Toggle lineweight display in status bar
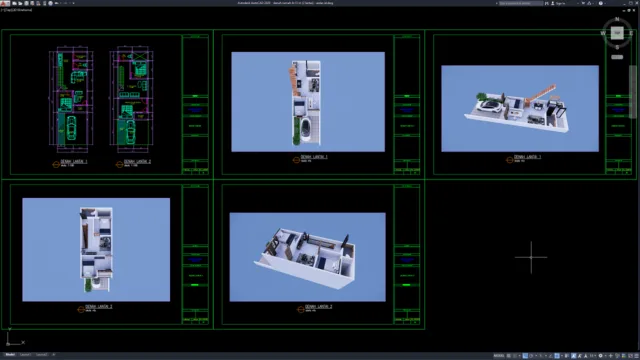The width and height of the screenshot is (640, 360). [x=566, y=356]
